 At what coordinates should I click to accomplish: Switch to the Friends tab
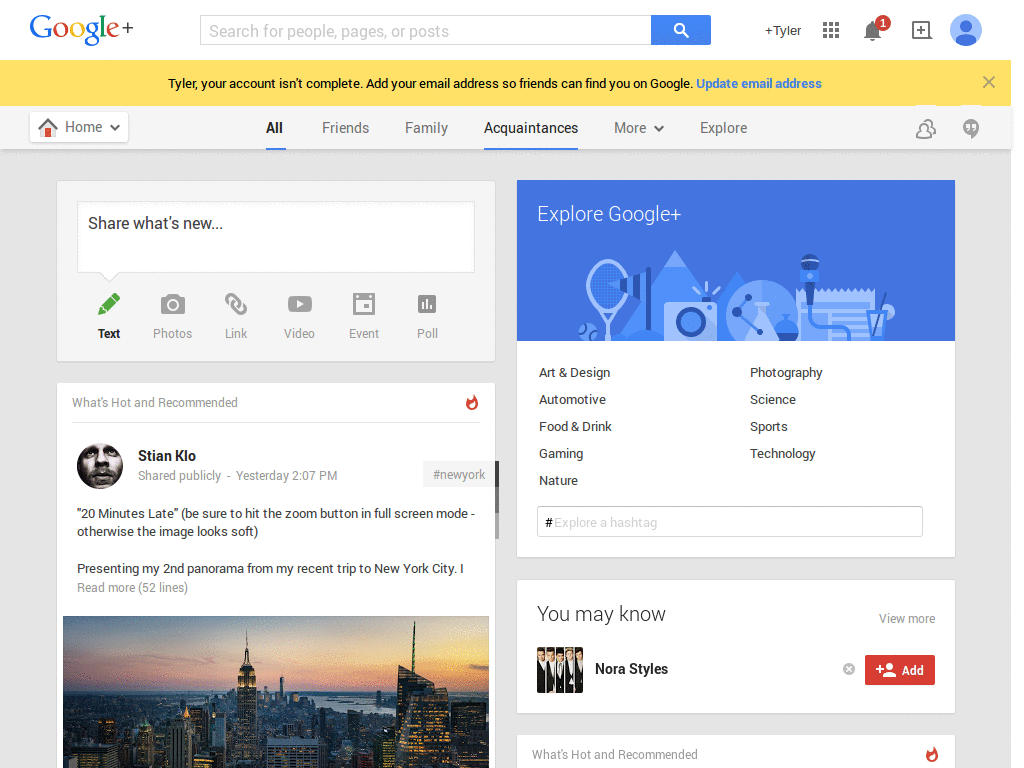(345, 128)
